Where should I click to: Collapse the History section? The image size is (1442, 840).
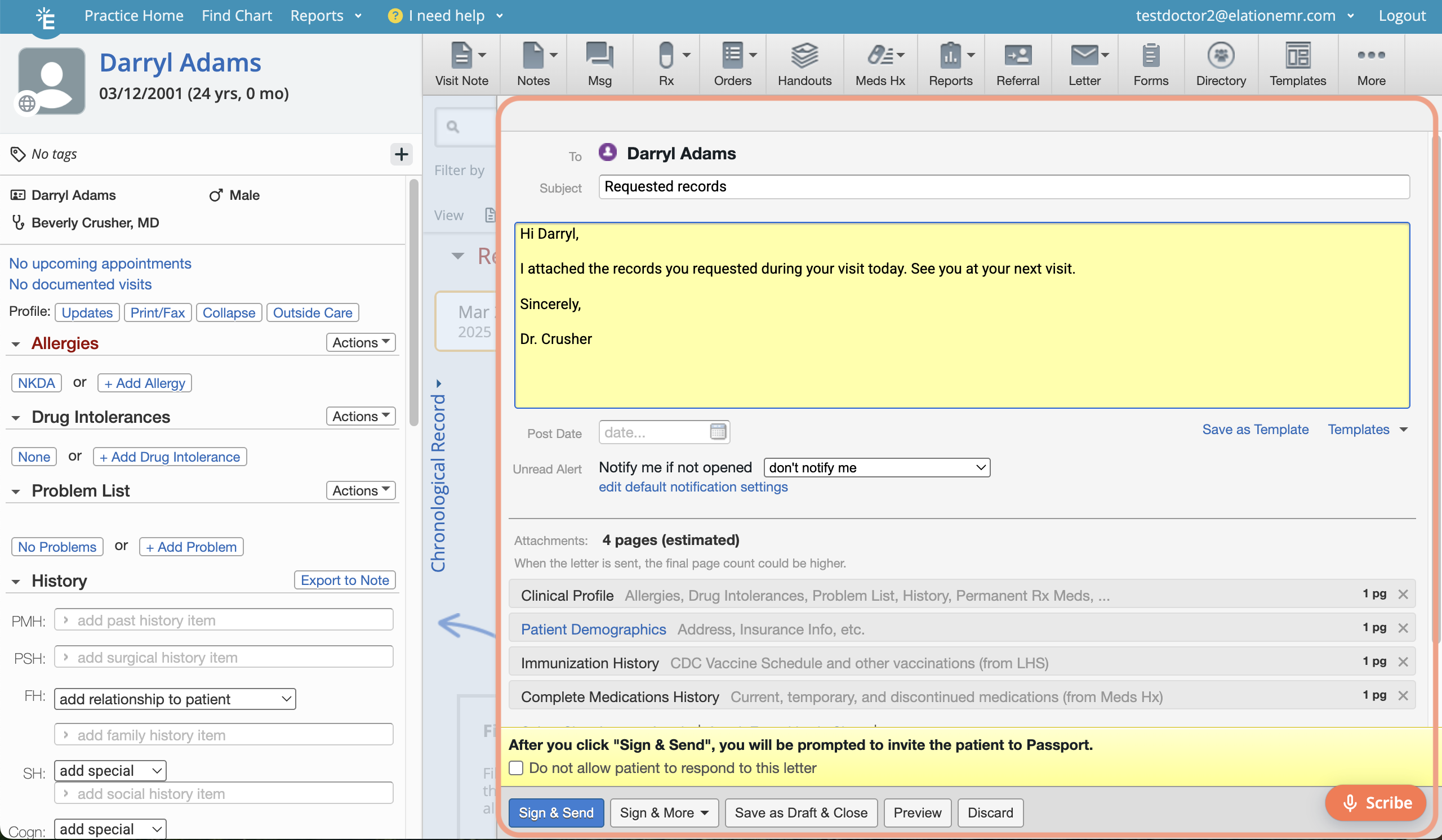tap(15, 582)
